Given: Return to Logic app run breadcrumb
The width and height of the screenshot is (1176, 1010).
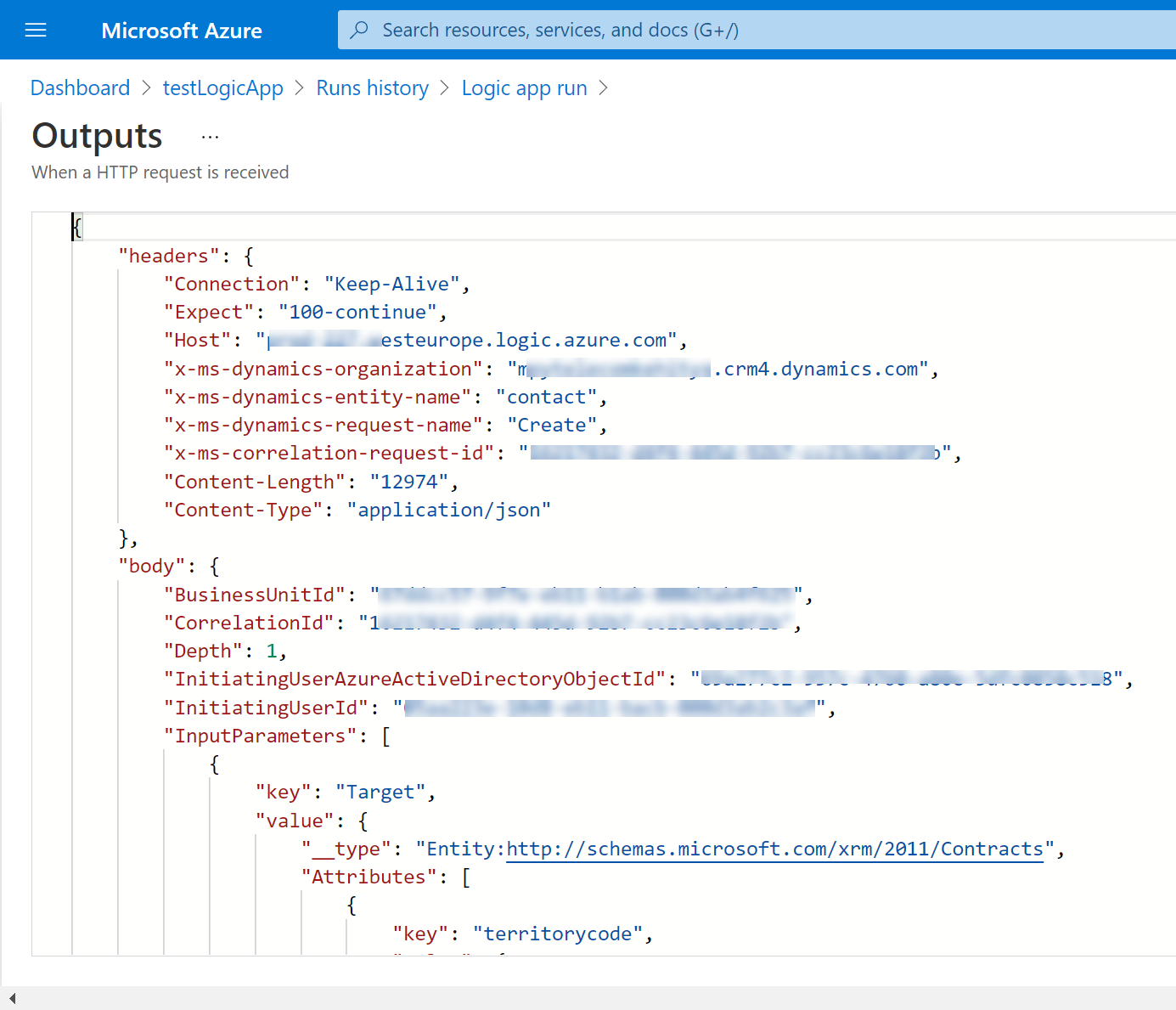Looking at the screenshot, I should [x=524, y=88].
